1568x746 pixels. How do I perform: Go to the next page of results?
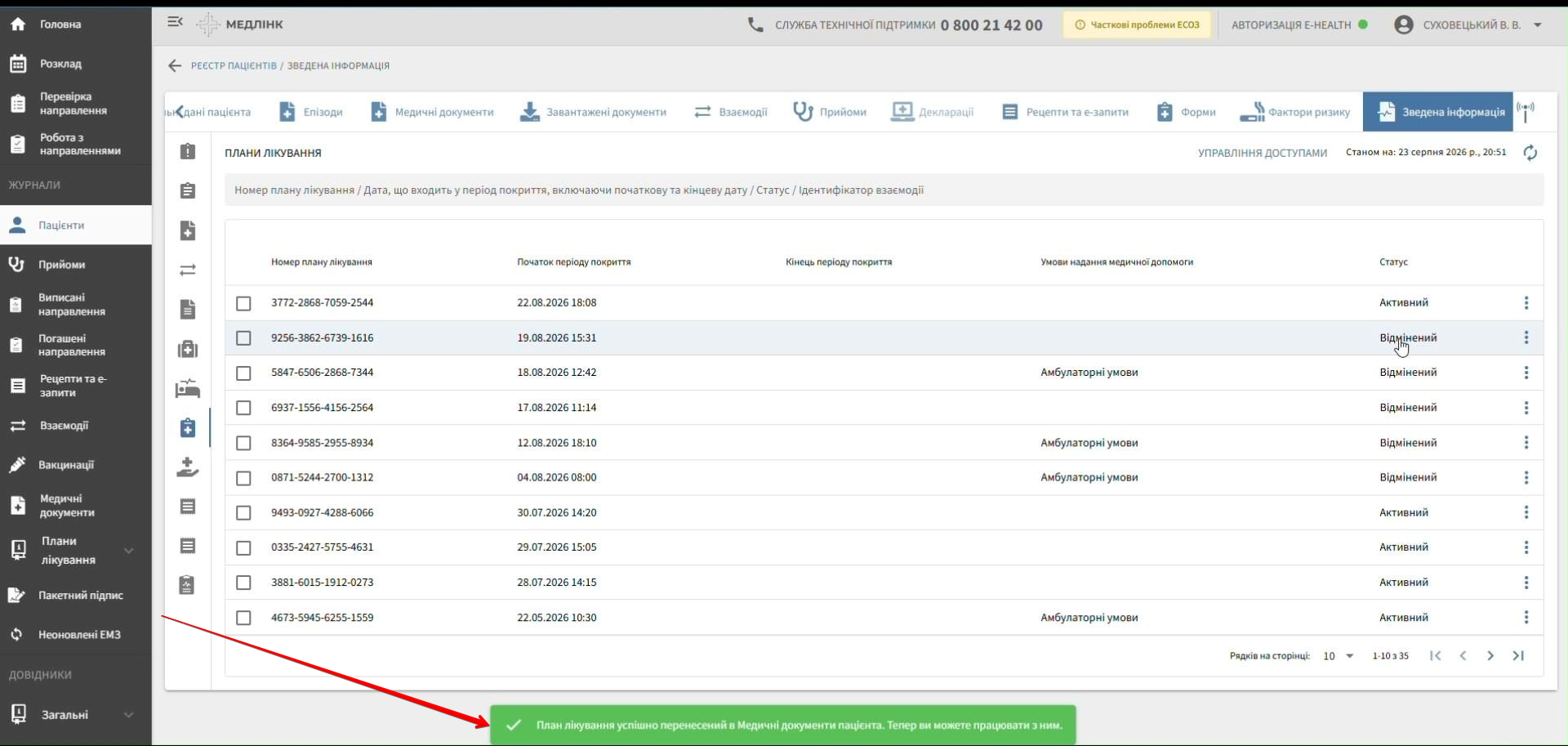pos(1490,655)
